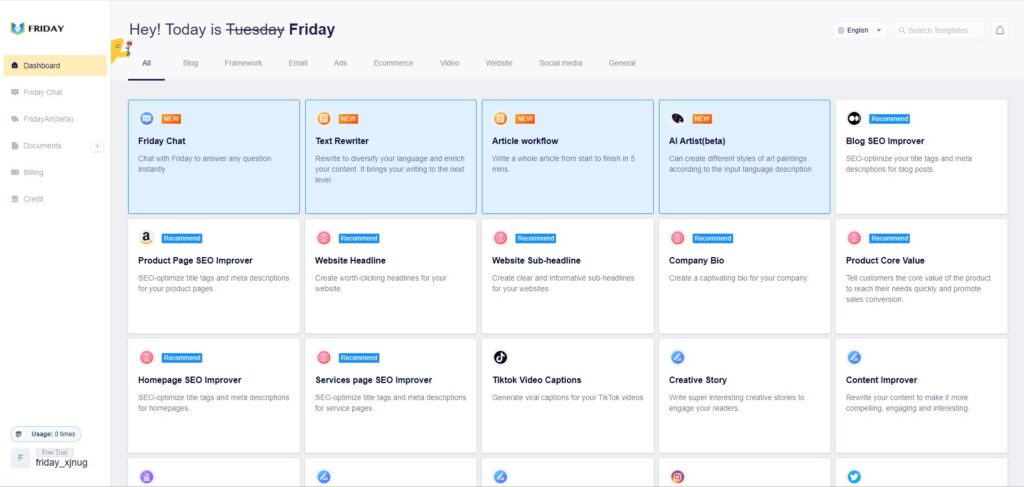Screen dimensions: 1024x487
Task: Open the English language dropdown
Action: point(859,30)
